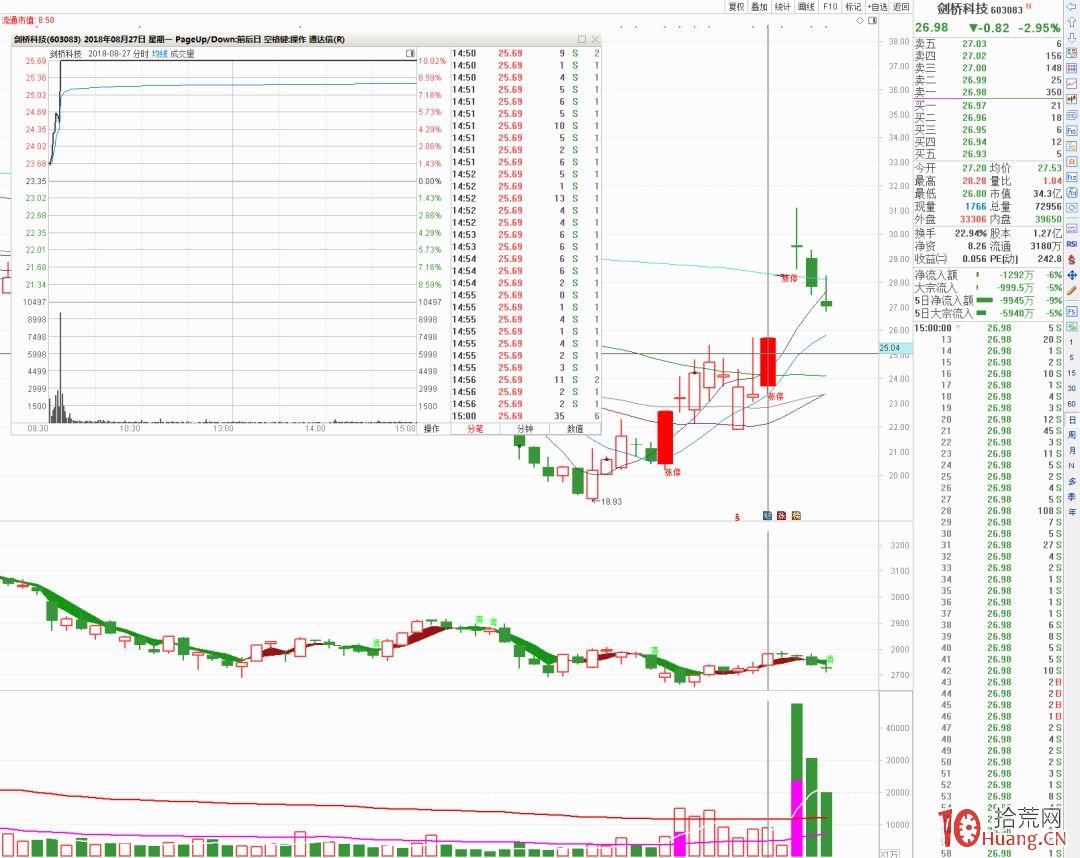This screenshot has height=858, width=1080.
Task: Click the 画线 draw line toolbar button
Action: point(806,6)
